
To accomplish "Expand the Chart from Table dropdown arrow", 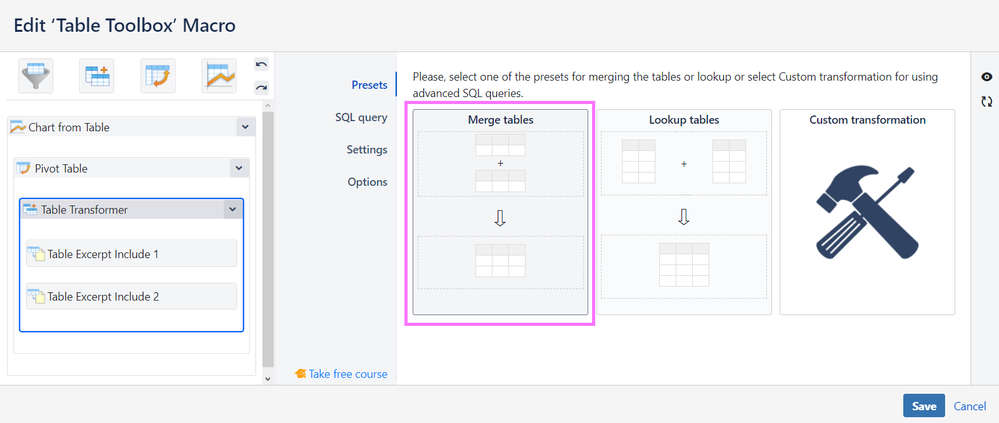I will 244,127.
